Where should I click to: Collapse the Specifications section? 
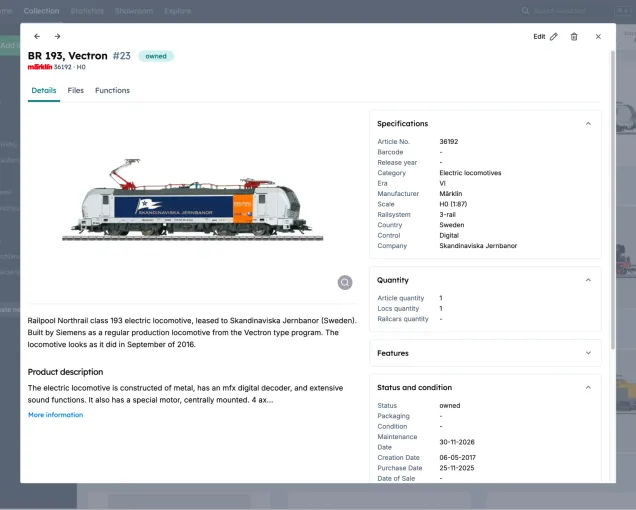point(588,124)
